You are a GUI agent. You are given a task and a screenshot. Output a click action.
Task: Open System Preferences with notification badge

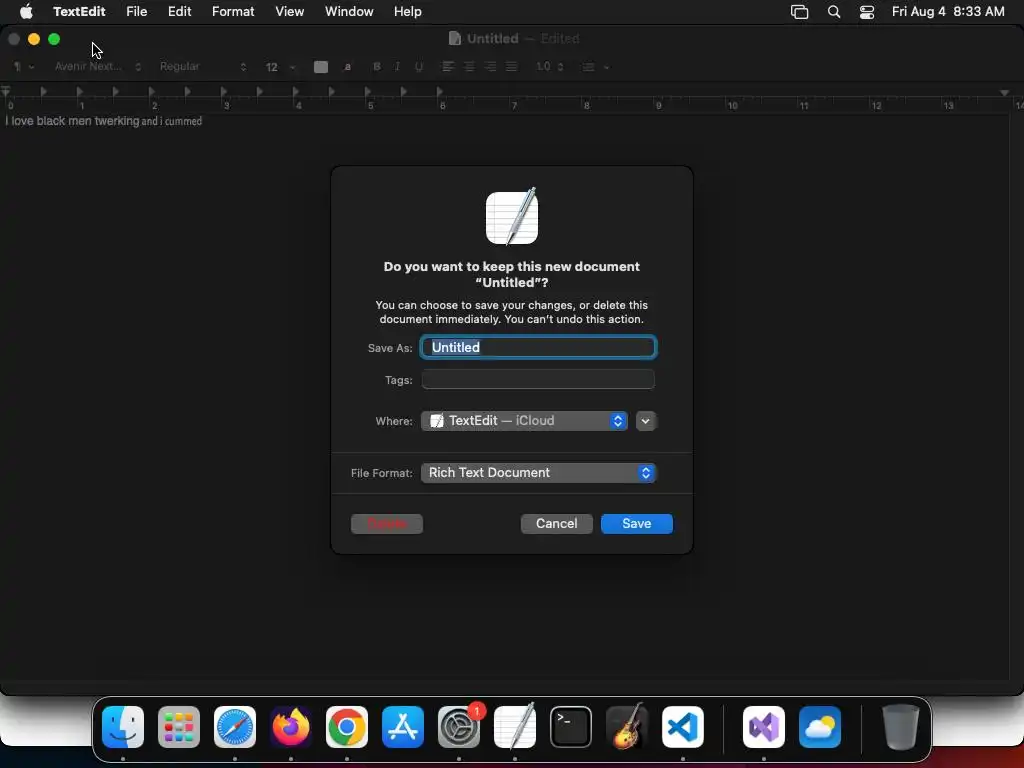pyautogui.click(x=459, y=726)
